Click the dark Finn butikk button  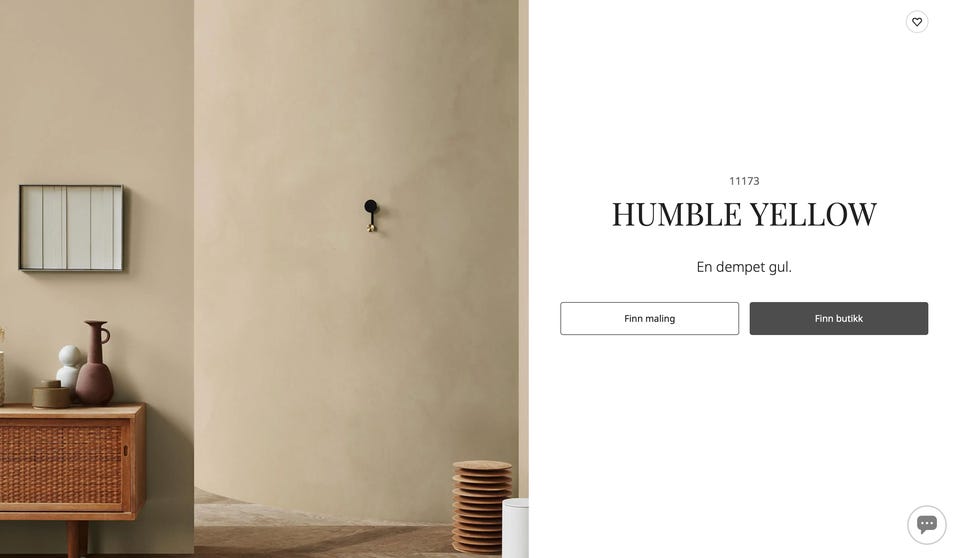838,319
